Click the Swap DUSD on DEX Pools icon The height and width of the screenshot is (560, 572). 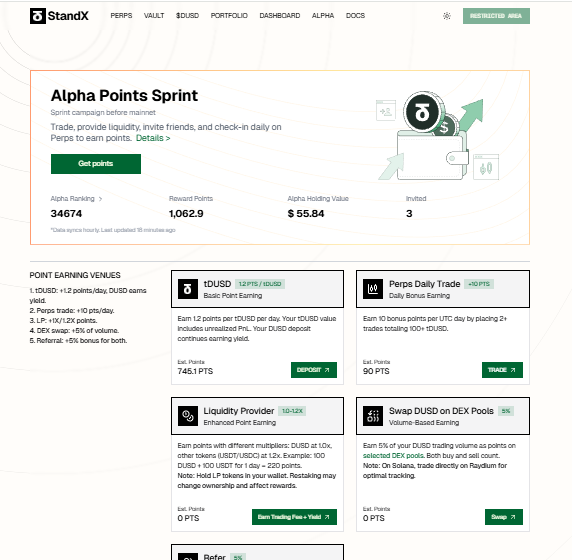coord(373,416)
